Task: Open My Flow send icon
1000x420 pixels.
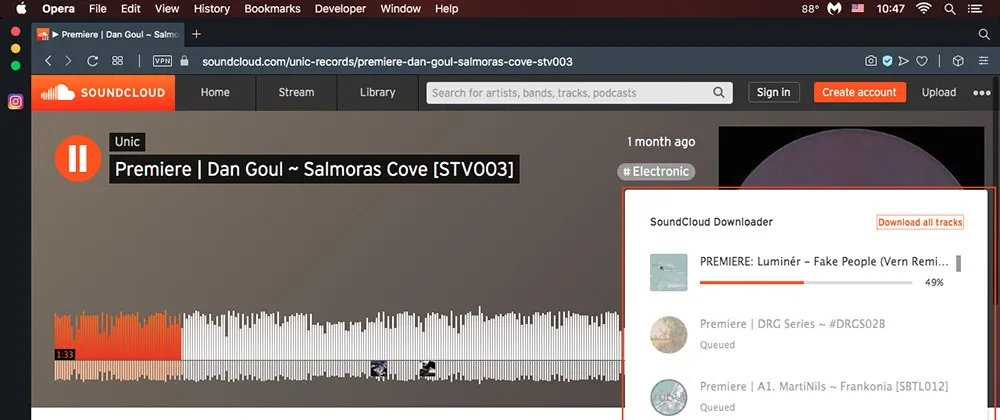Action: click(904, 61)
